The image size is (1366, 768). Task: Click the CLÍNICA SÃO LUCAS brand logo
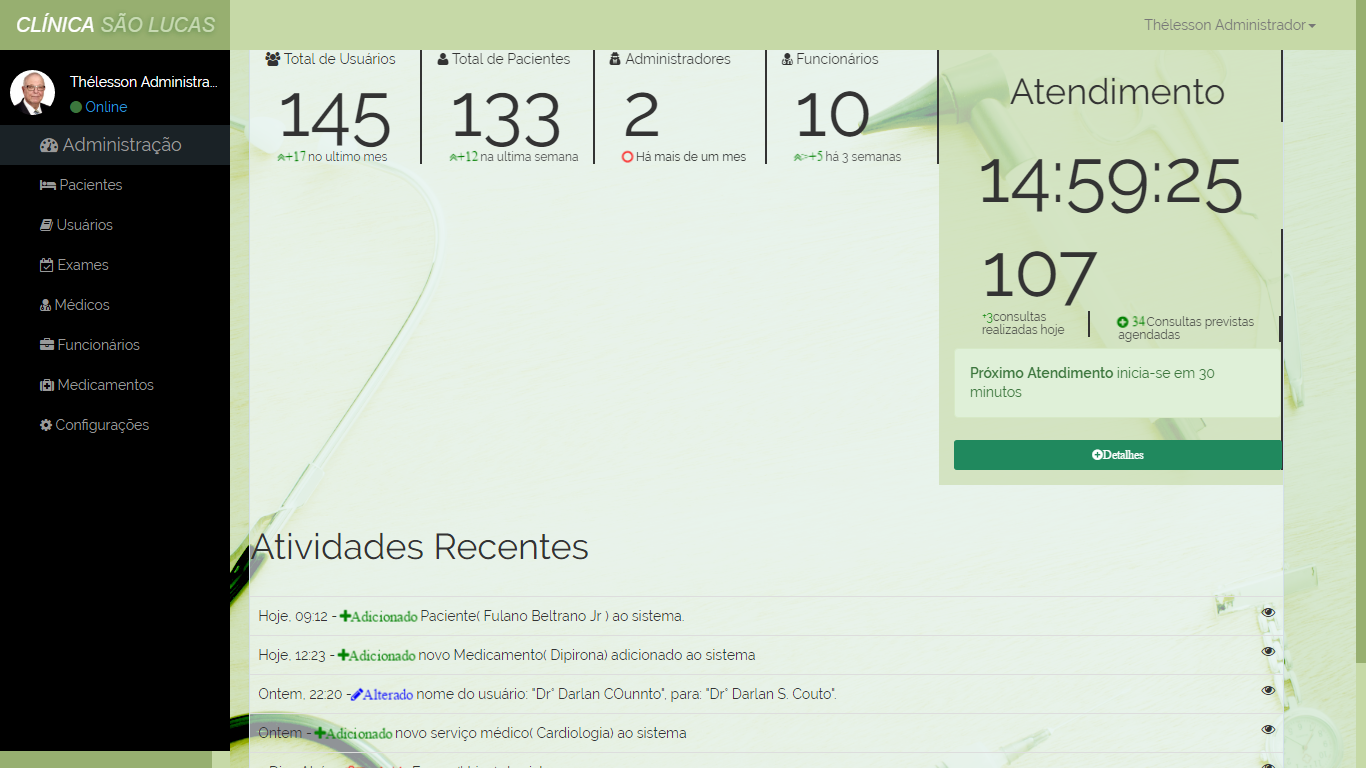(x=115, y=25)
